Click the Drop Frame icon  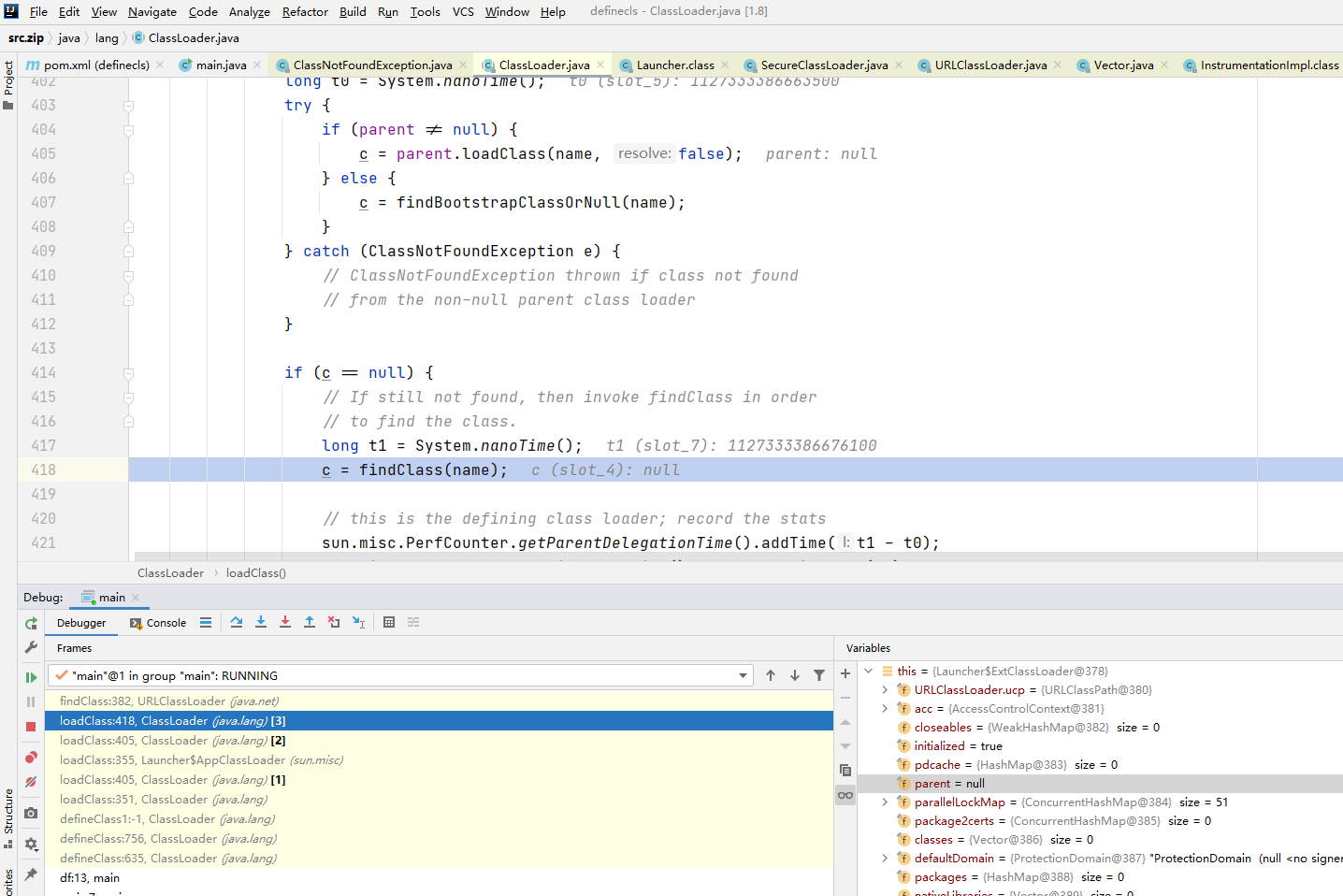click(334, 622)
